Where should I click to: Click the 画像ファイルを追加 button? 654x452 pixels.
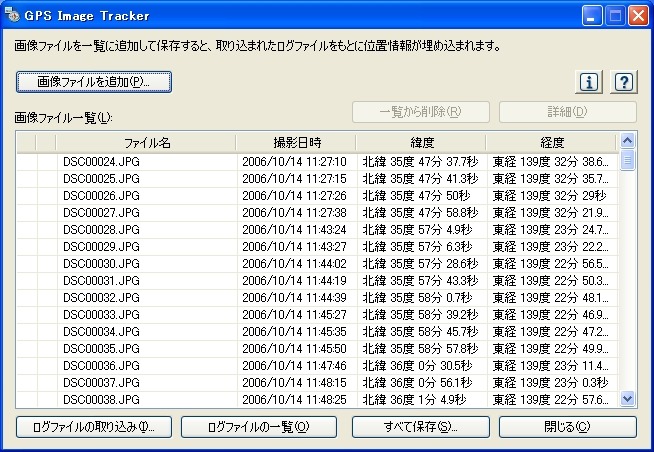[94, 81]
